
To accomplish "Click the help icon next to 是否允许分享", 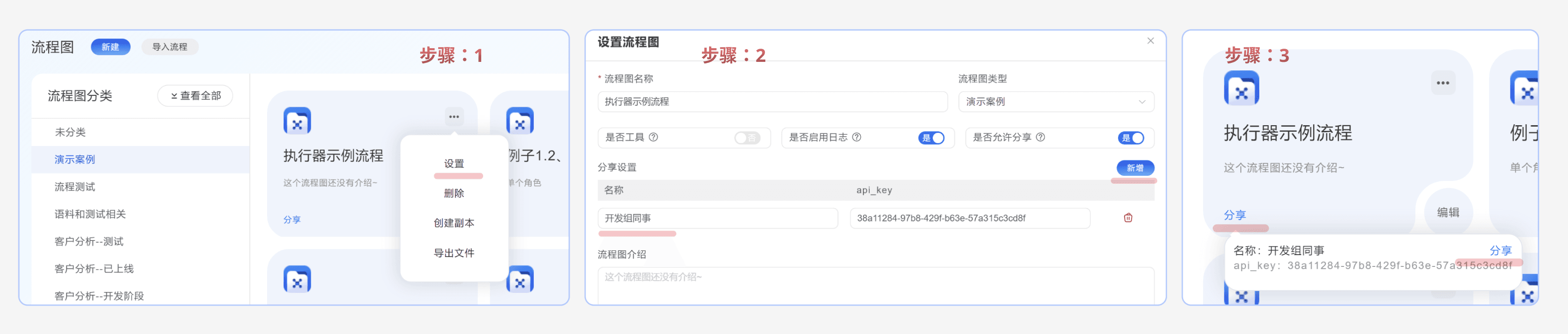I will pos(1040,137).
